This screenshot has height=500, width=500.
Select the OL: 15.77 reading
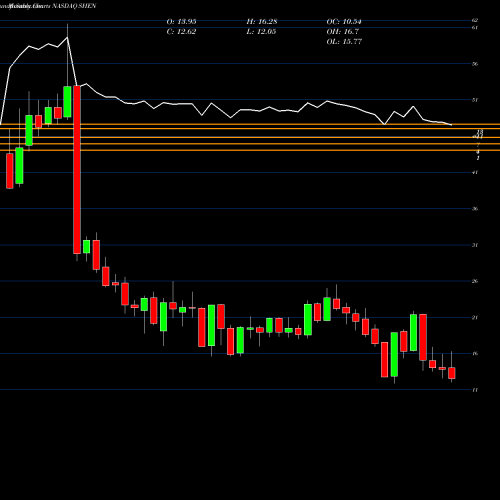click(x=344, y=42)
